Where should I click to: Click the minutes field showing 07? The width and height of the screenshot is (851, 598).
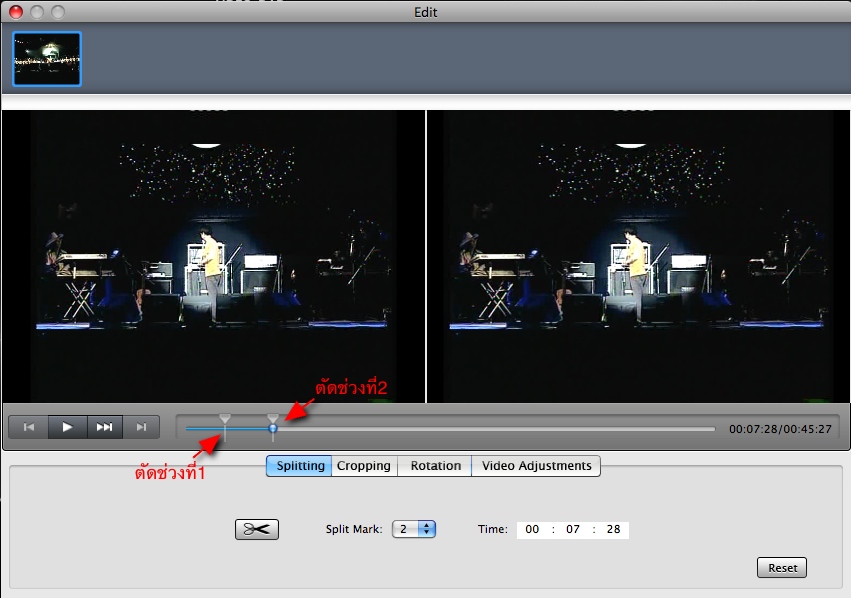(573, 529)
